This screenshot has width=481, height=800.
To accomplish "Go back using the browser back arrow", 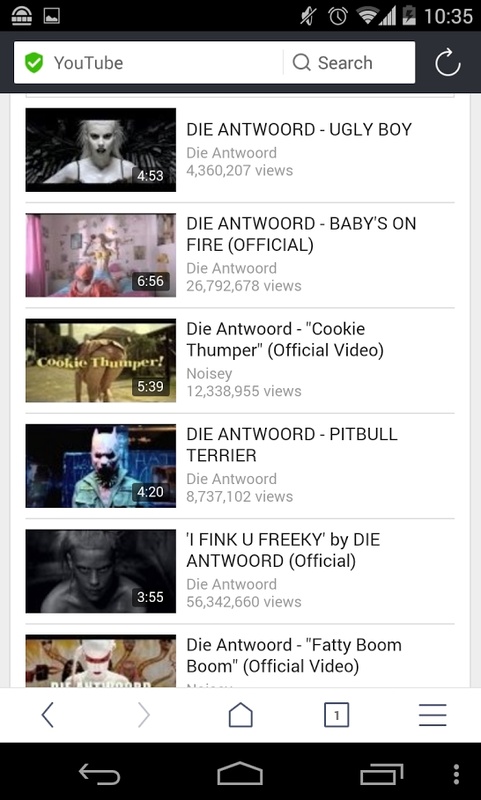I will [x=48, y=714].
